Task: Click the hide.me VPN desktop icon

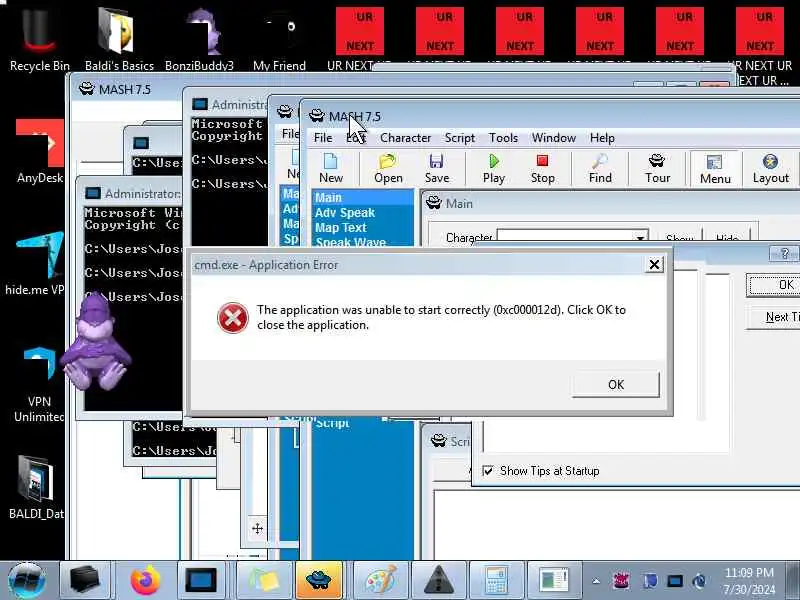Action: 36,264
